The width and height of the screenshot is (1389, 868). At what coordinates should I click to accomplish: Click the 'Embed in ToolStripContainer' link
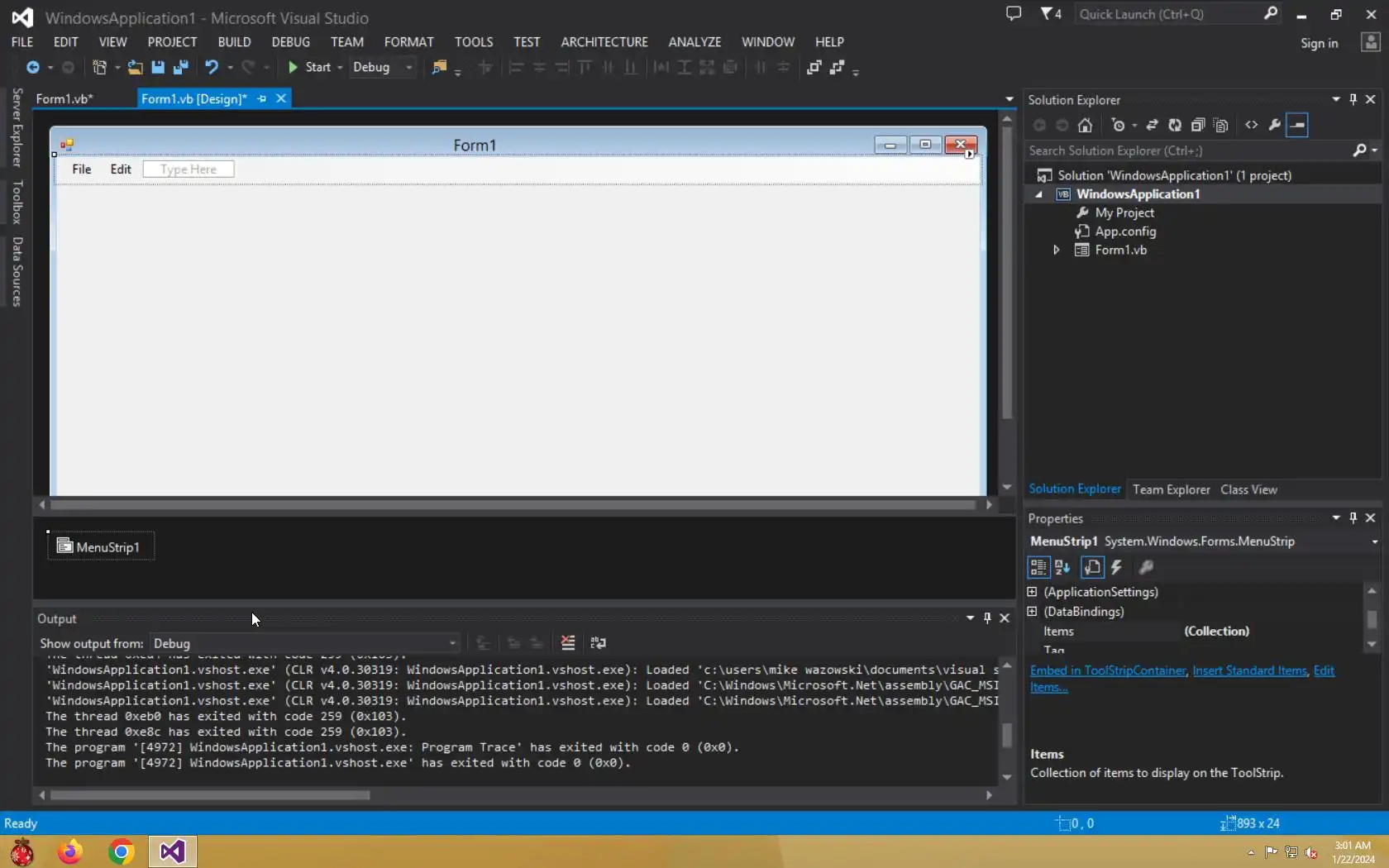(x=1108, y=670)
